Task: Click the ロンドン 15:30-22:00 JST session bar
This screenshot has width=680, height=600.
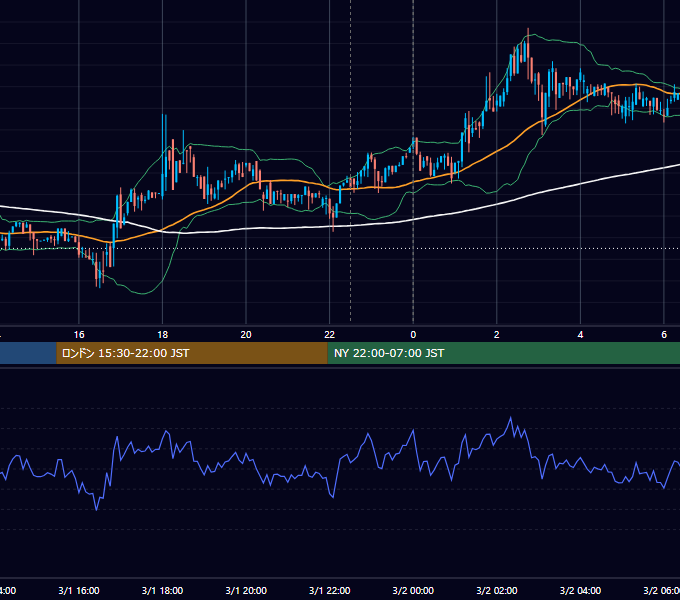Action: 192,353
